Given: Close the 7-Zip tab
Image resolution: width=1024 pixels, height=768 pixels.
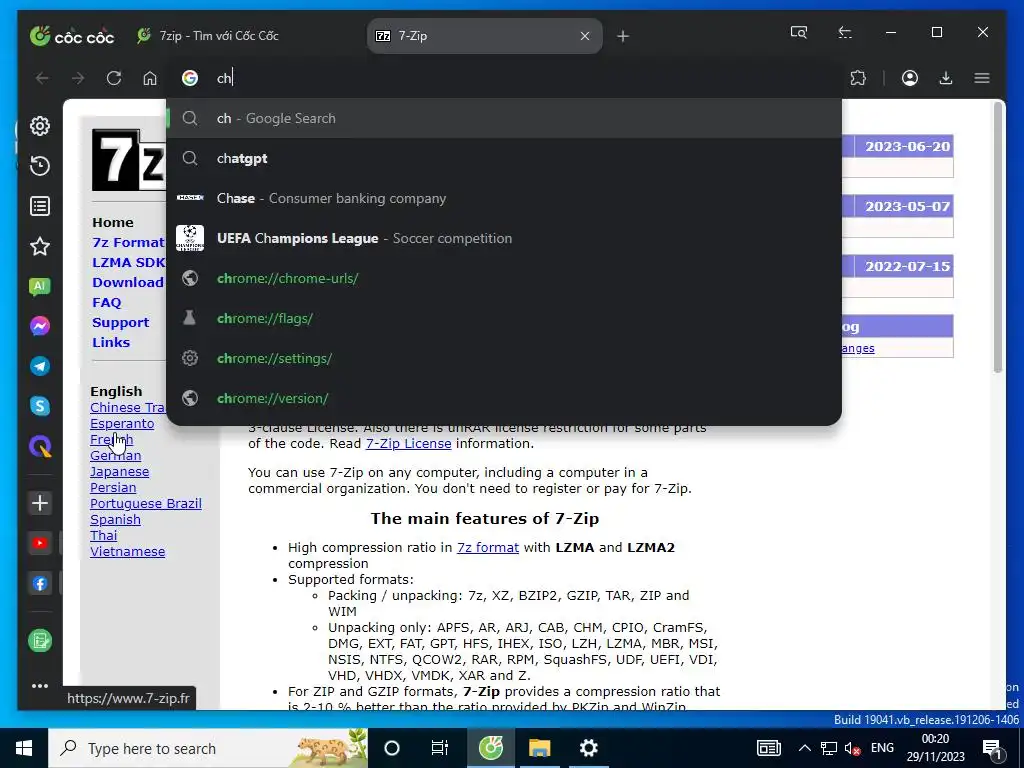Looking at the screenshot, I should tap(584, 37).
